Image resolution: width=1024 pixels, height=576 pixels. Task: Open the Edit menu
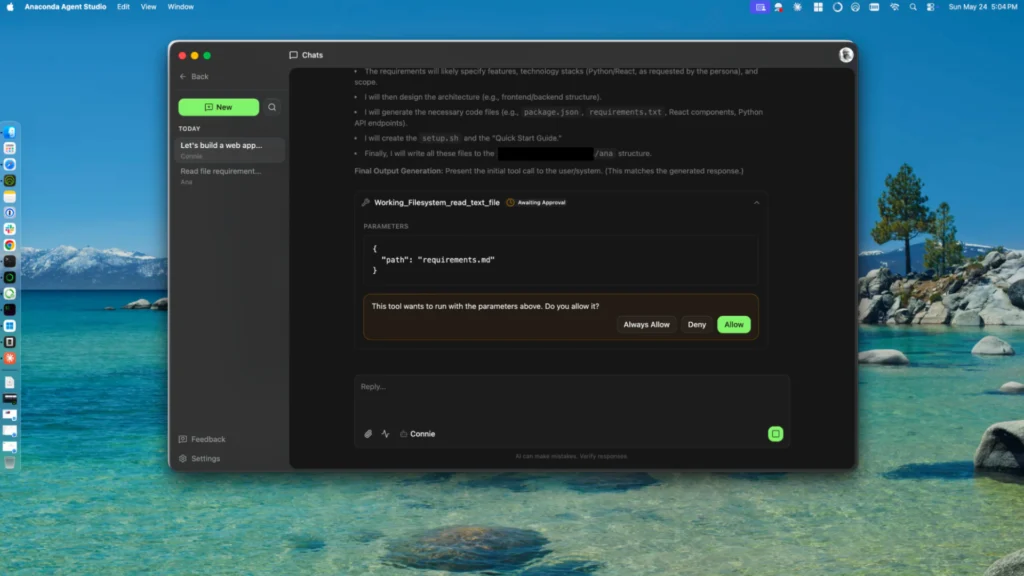(x=123, y=7)
